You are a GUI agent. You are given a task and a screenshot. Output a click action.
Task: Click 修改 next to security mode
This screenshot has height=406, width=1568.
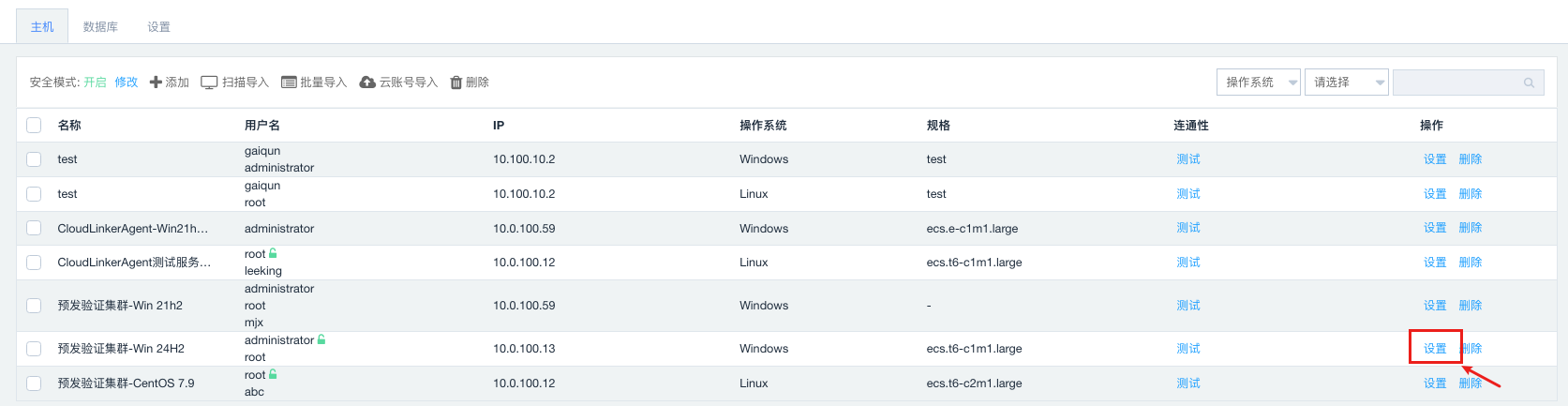click(x=127, y=83)
